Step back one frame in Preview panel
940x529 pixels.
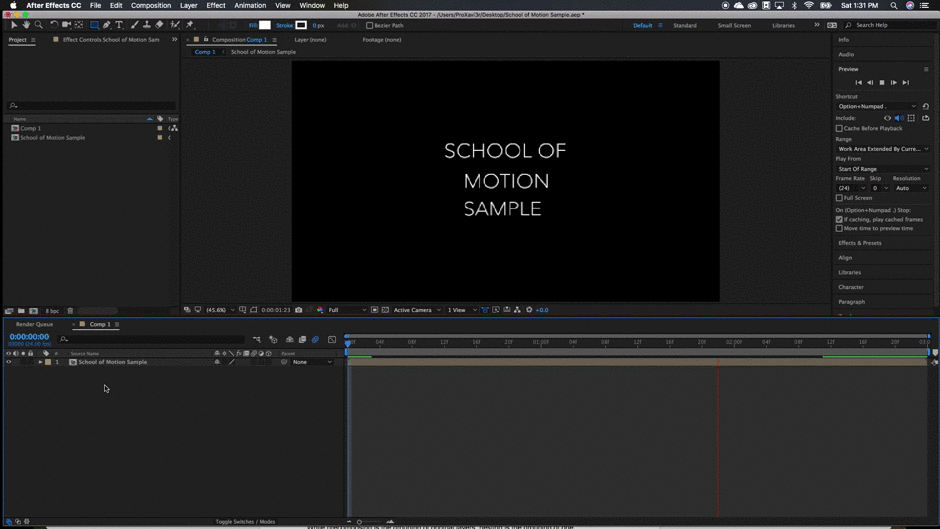[870, 83]
